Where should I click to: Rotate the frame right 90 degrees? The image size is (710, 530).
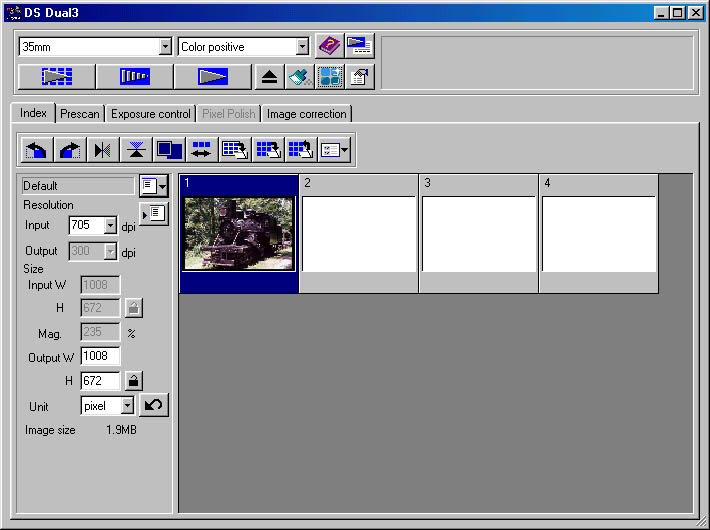click(x=70, y=150)
